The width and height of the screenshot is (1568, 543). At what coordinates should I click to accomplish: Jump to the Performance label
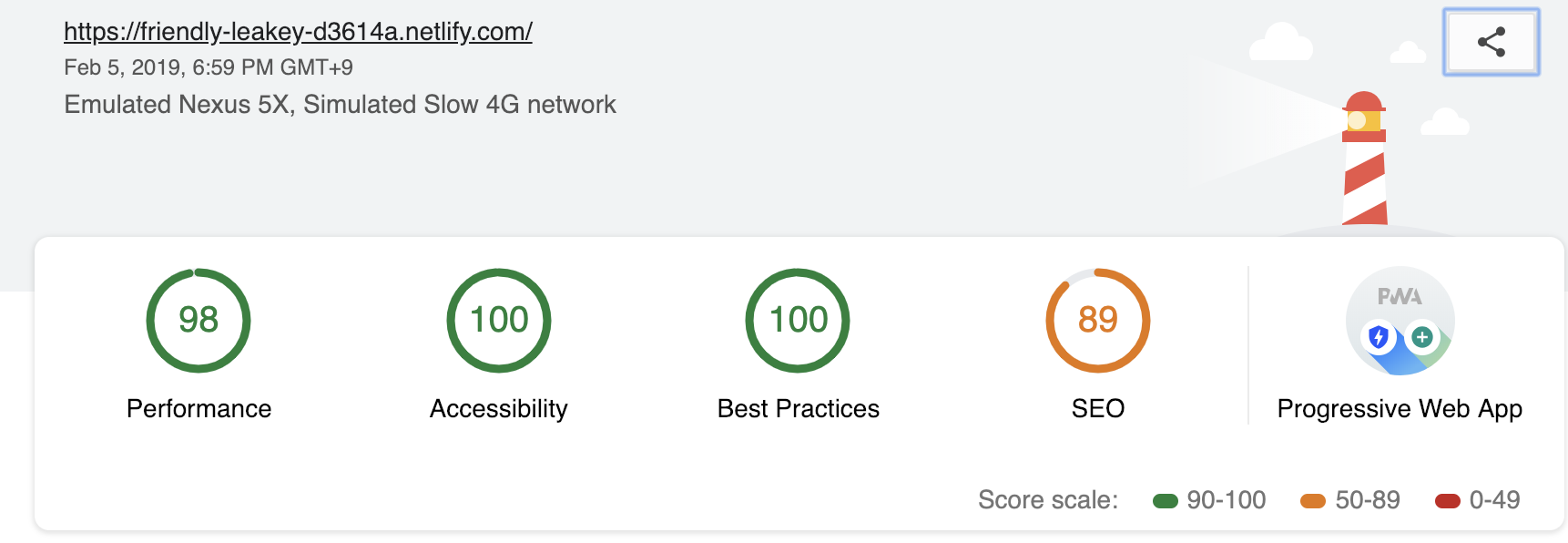coord(199,408)
